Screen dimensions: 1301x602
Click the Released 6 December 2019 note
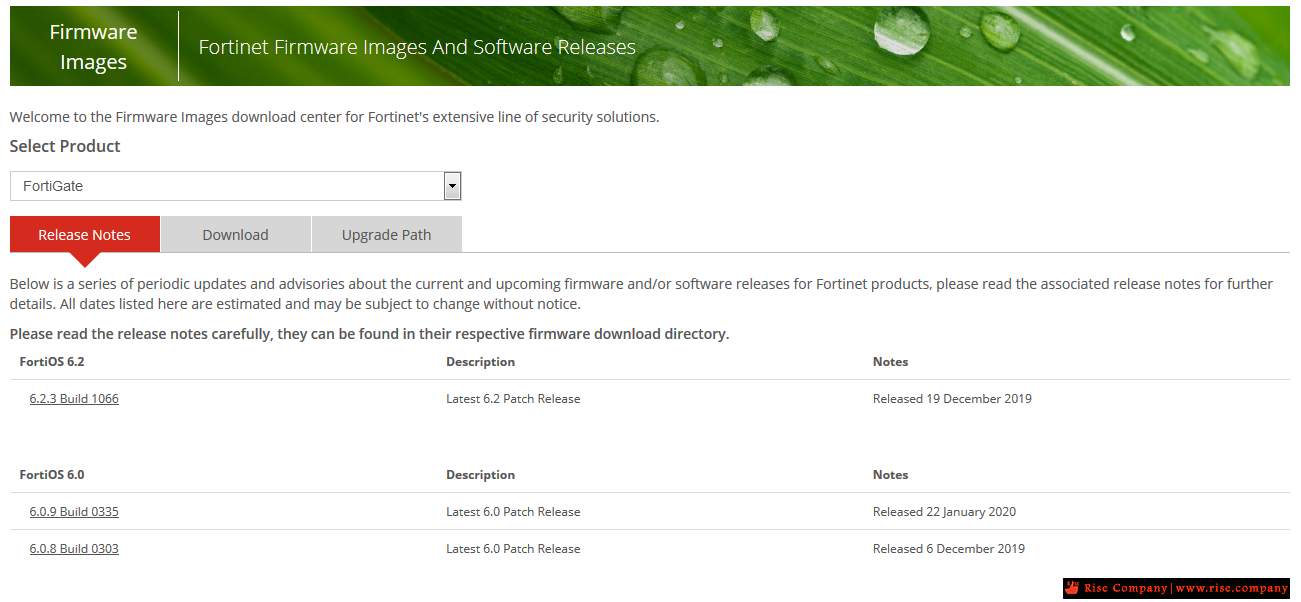[x=948, y=549]
